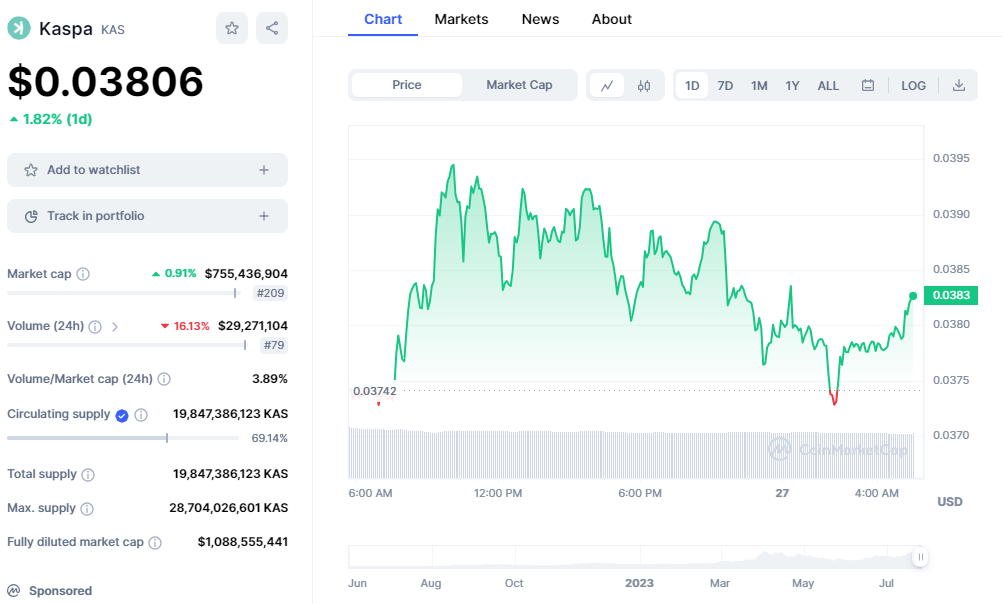Open the Max. supply info icon

[87, 509]
